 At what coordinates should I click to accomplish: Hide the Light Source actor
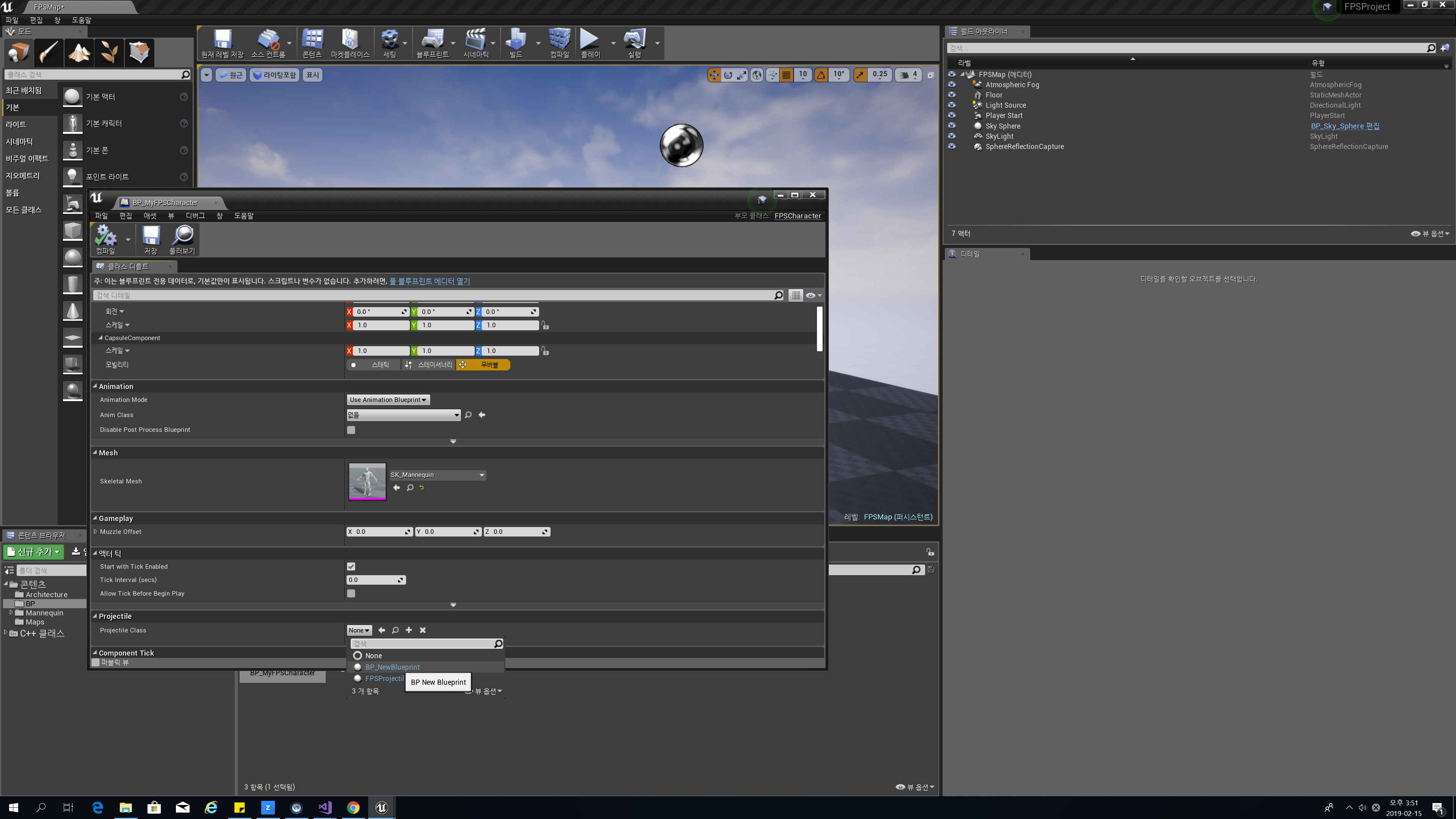(952, 105)
